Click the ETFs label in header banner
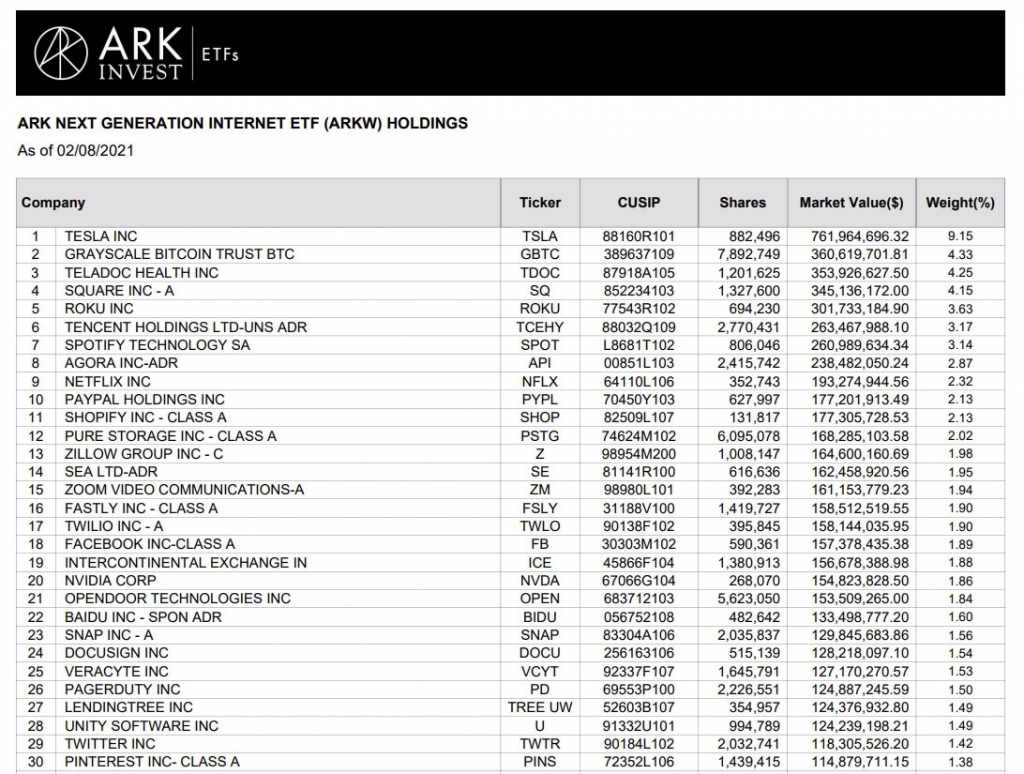1024x774 pixels. tap(220, 54)
